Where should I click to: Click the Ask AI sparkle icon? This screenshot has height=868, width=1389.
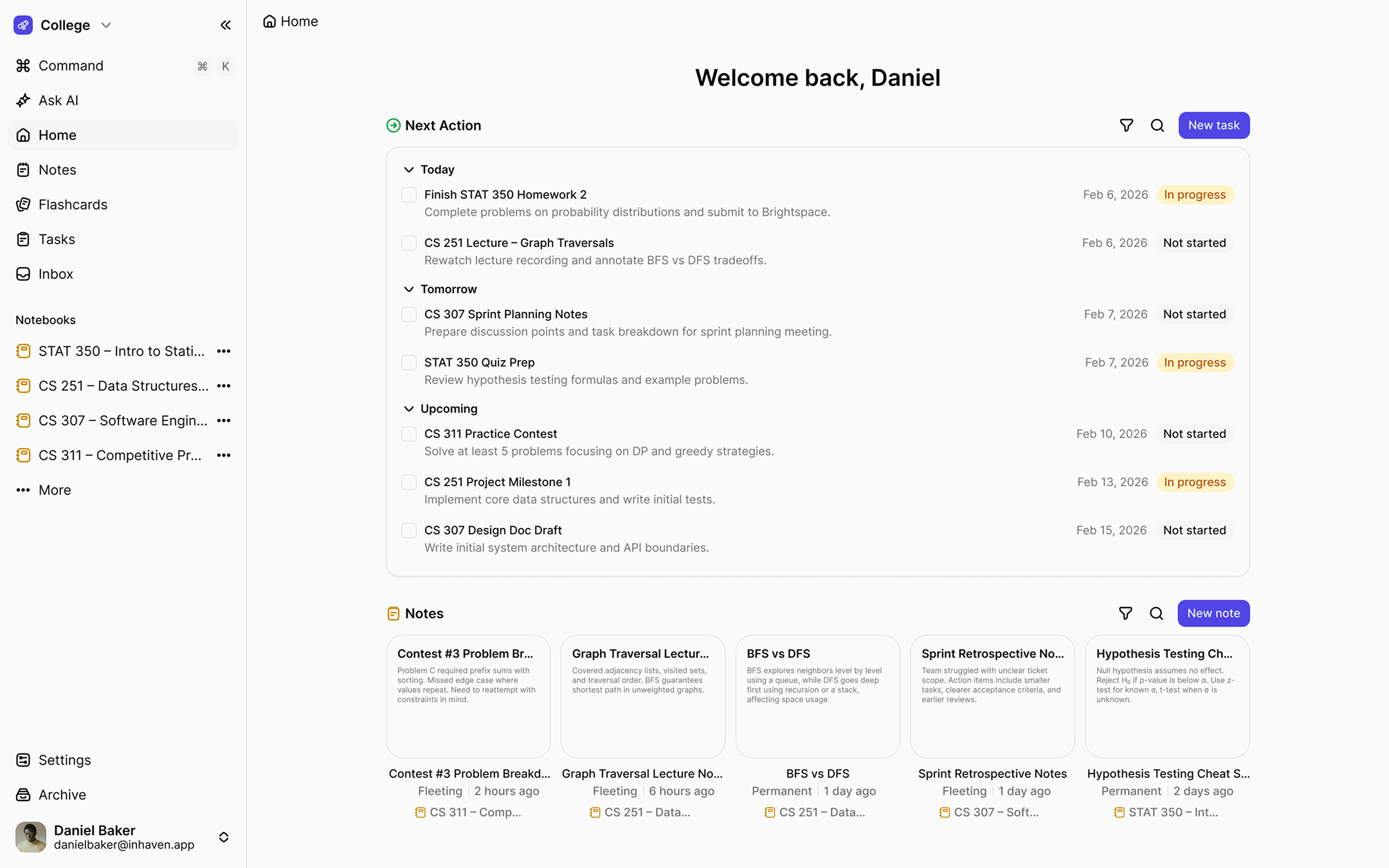pyautogui.click(x=23, y=100)
